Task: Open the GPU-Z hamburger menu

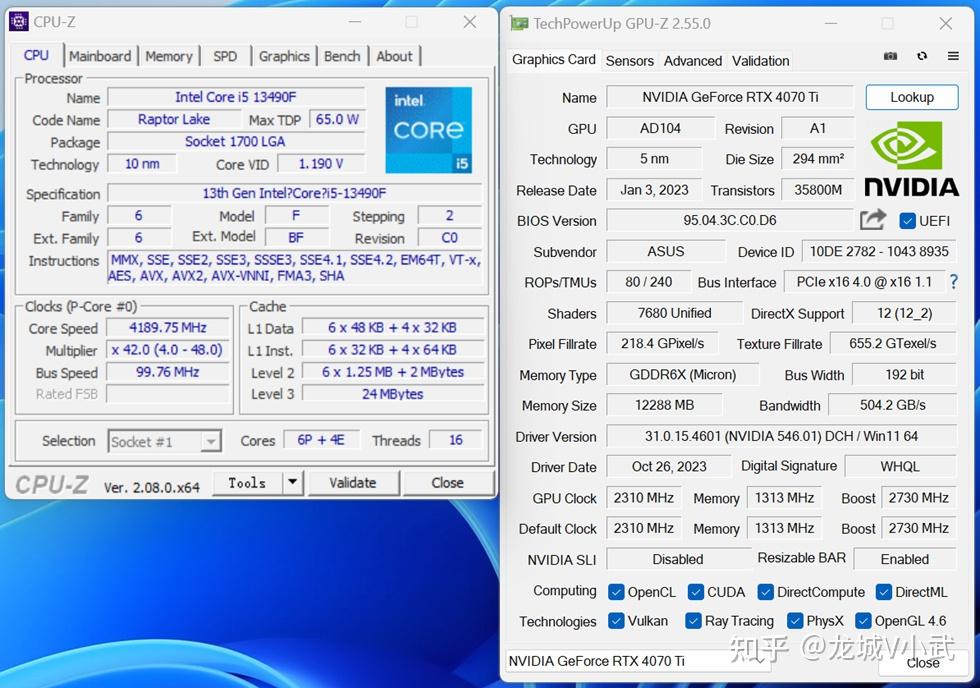Action: [953, 56]
